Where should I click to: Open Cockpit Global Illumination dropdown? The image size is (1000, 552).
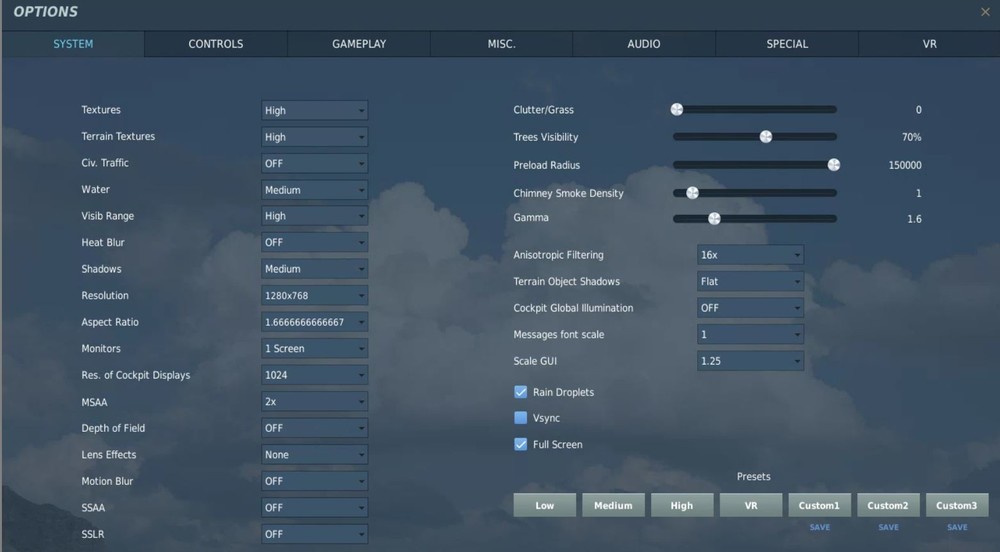(x=750, y=308)
